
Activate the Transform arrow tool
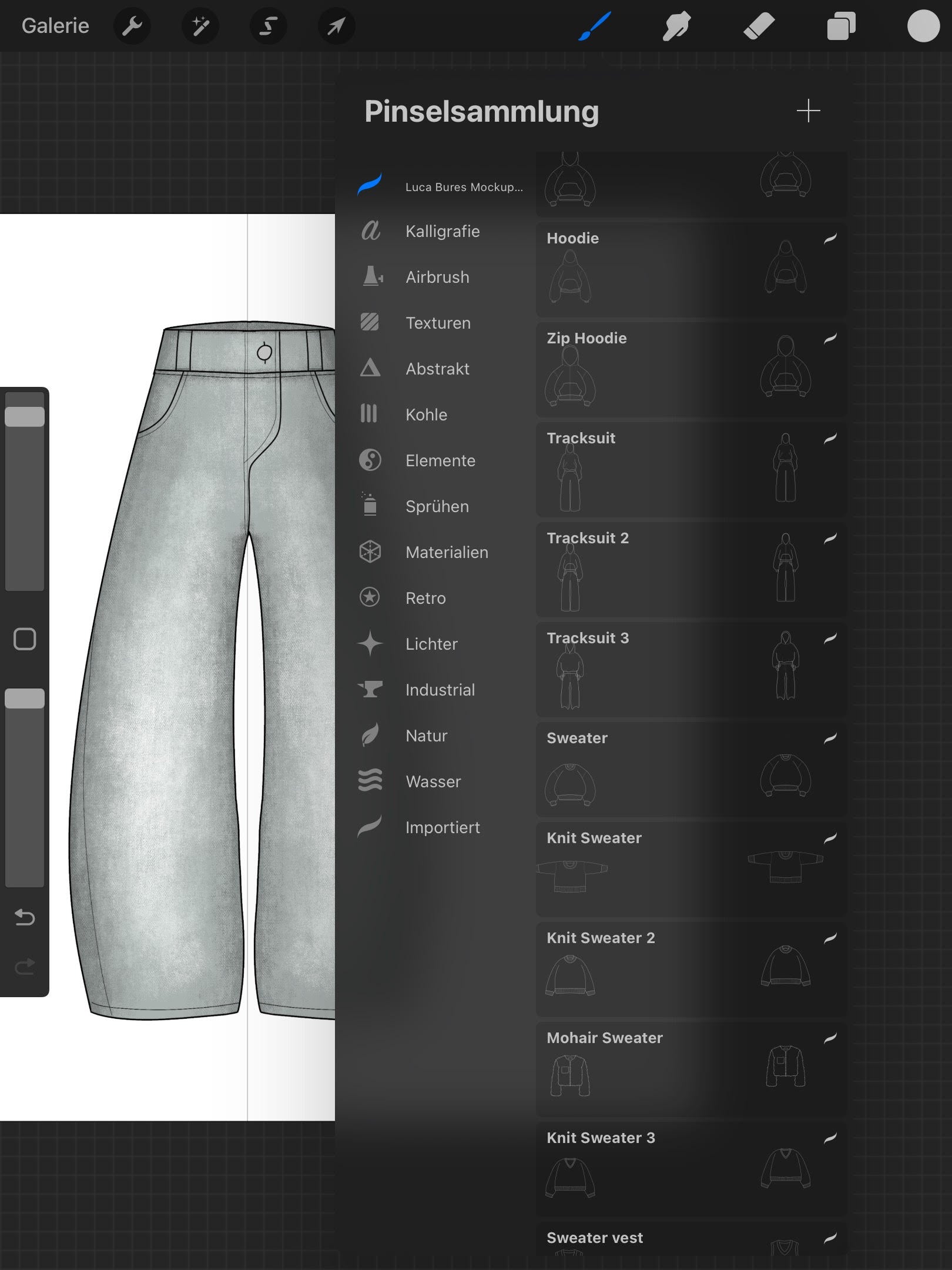tap(336, 26)
